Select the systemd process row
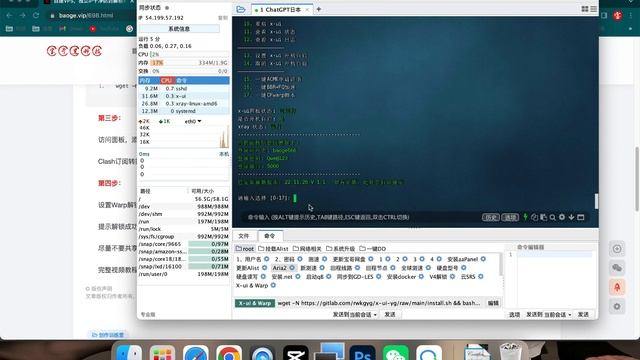Image resolution: width=640 pixels, height=360 pixels. tap(184, 111)
